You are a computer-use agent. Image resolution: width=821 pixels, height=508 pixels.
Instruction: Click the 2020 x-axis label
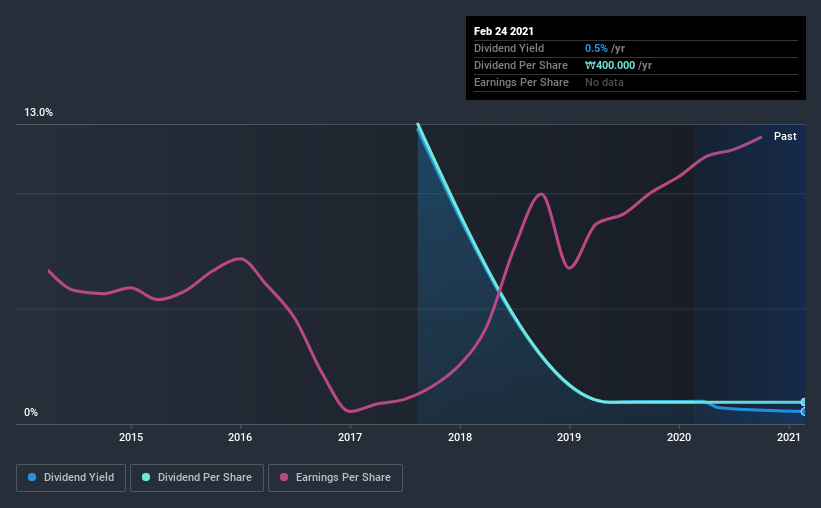coord(679,437)
